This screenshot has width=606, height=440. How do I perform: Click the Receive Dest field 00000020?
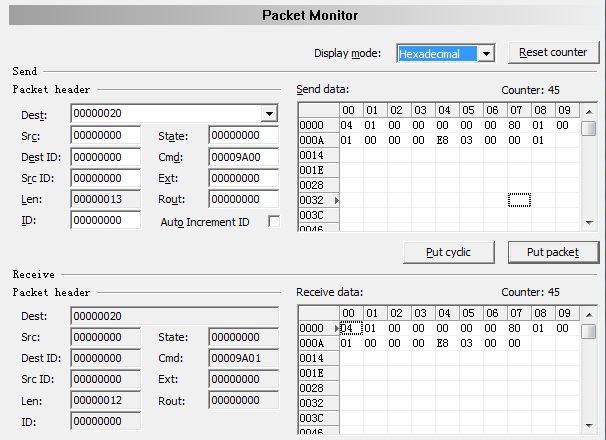[175, 316]
